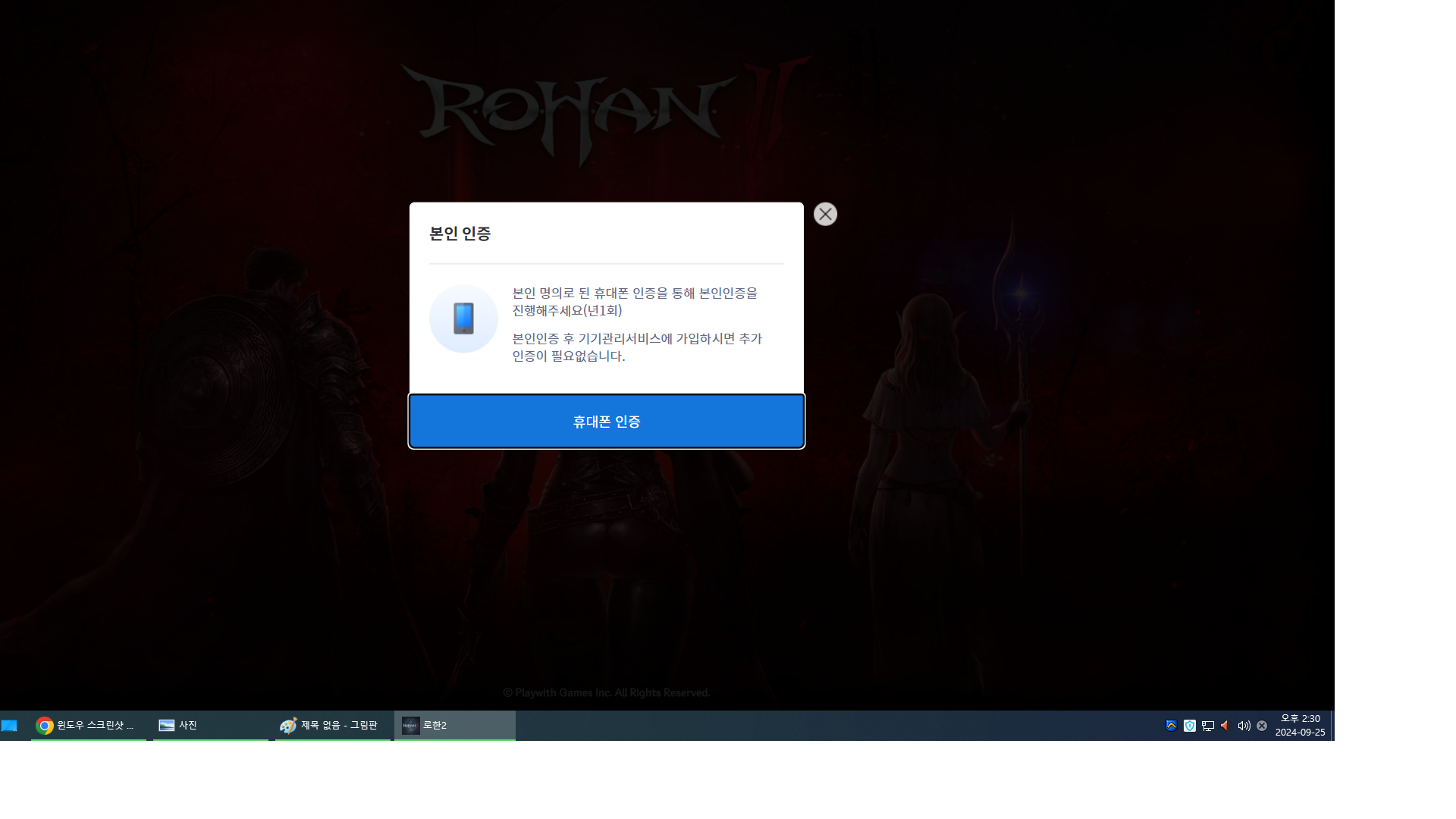Click the 본인 인증 dialog title

pos(460,234)
